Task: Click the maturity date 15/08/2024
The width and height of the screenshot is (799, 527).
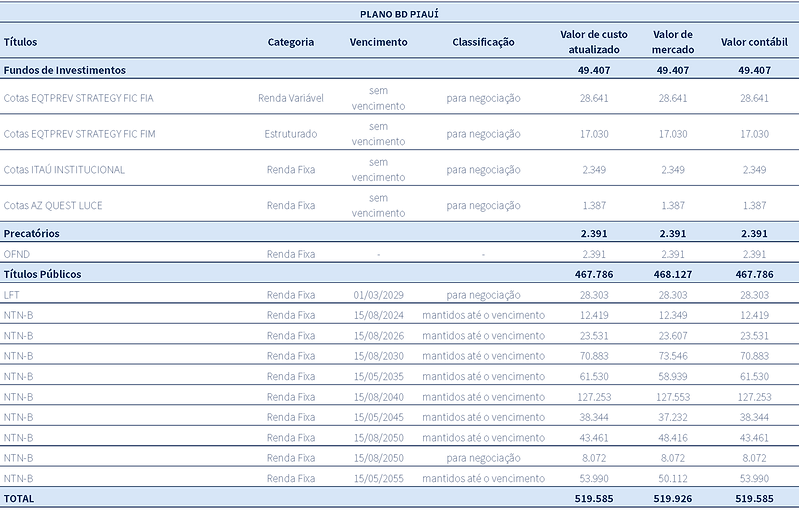Action: 378,315
